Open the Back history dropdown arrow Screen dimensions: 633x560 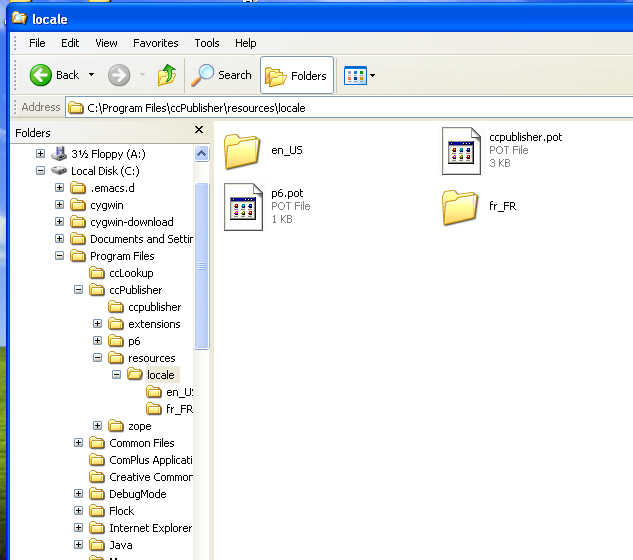92,75
